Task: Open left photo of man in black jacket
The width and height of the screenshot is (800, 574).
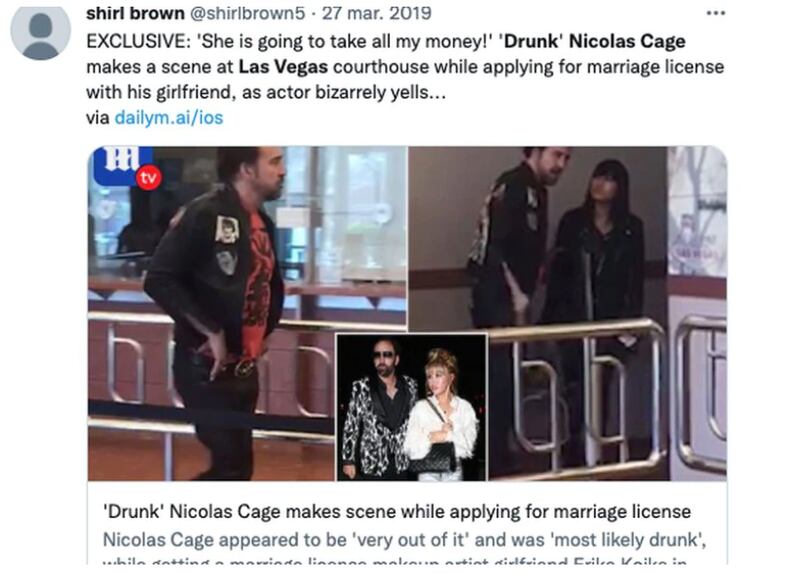Action: [247, 313]
